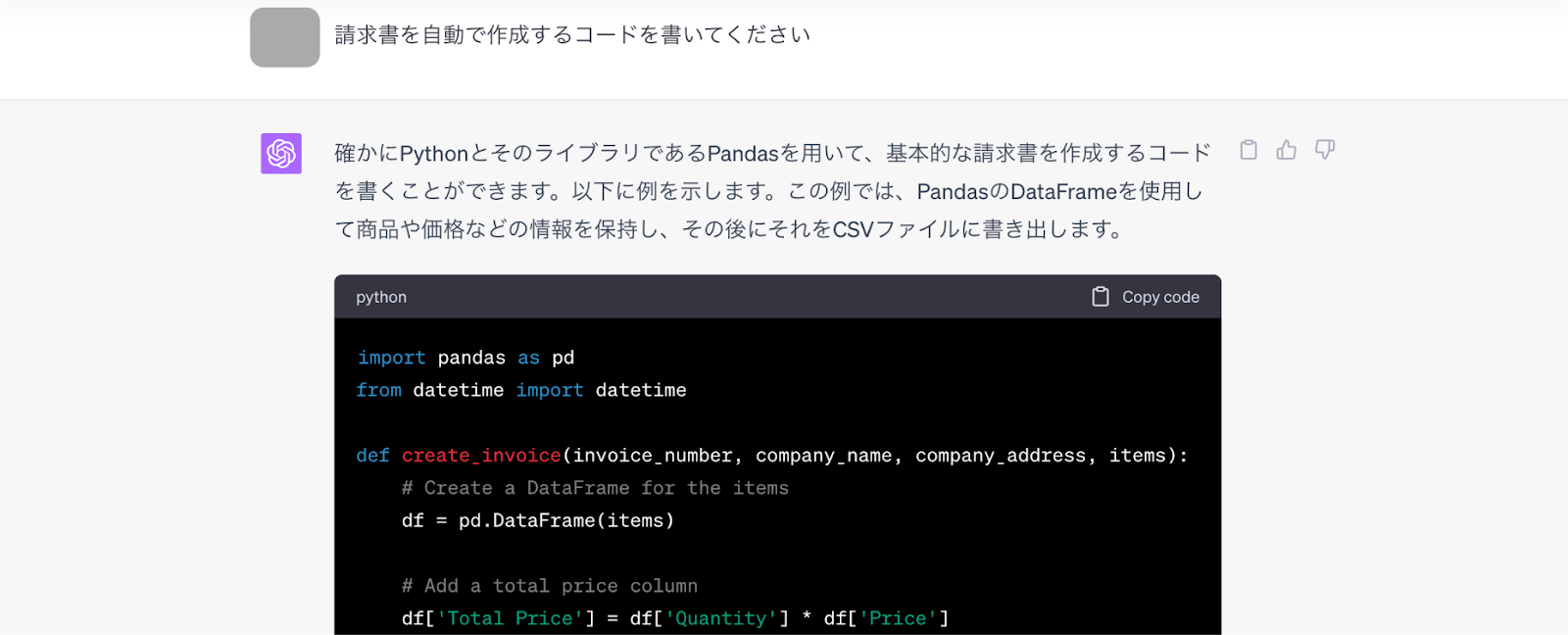The height and width of the screenshot is (635, 1568).
Task: Click the thumbs up icon
Action: (1287, 150)
